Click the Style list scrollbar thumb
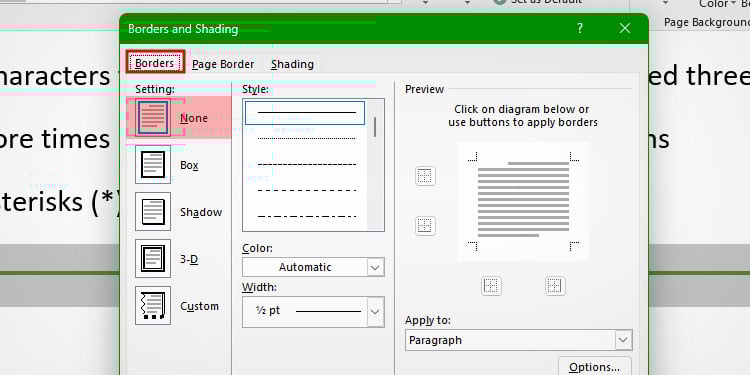Screen dimensions: 750x375 [375, 127]
